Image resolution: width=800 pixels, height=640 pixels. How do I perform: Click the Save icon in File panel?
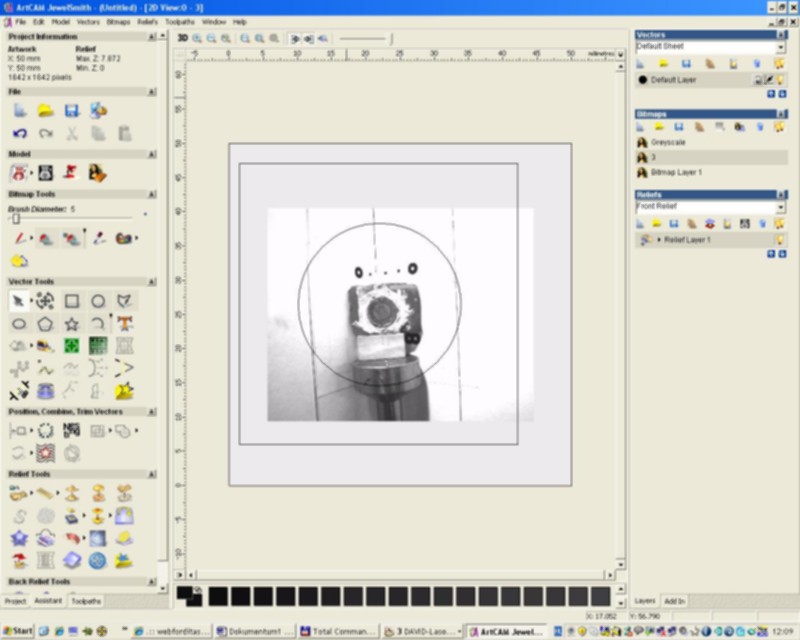coord(72,110)
